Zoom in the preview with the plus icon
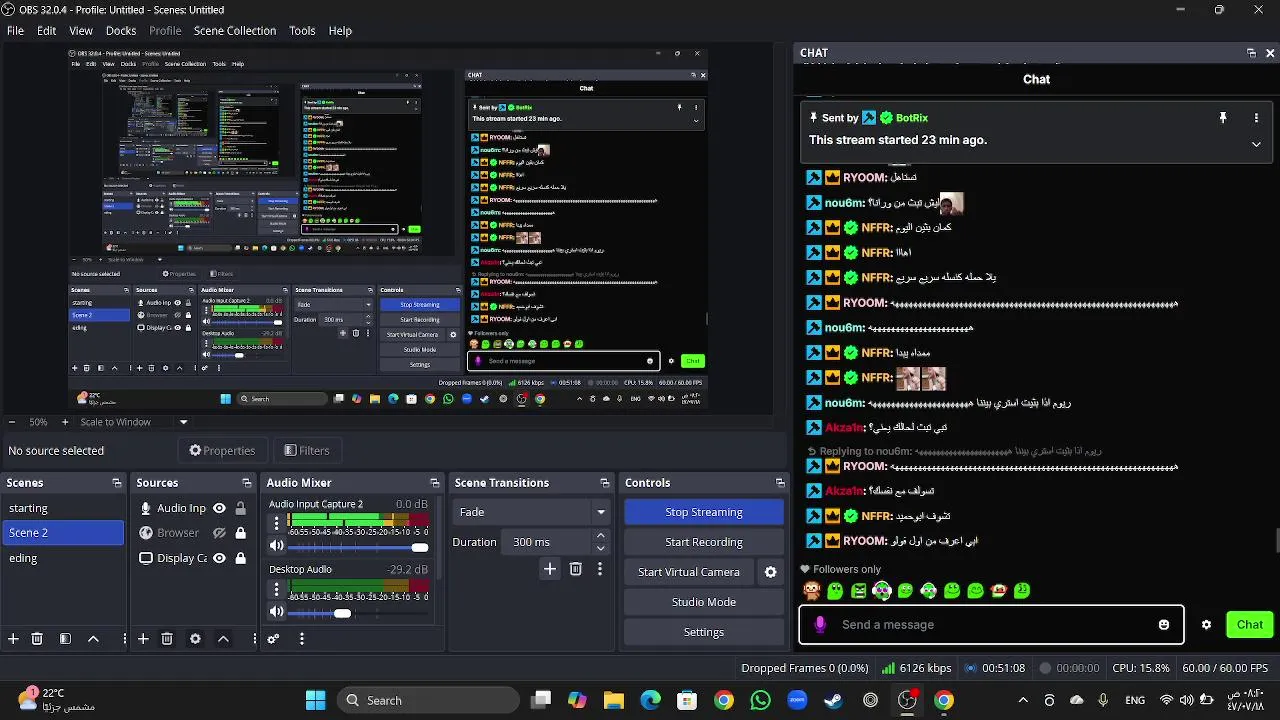 (65, 422)
